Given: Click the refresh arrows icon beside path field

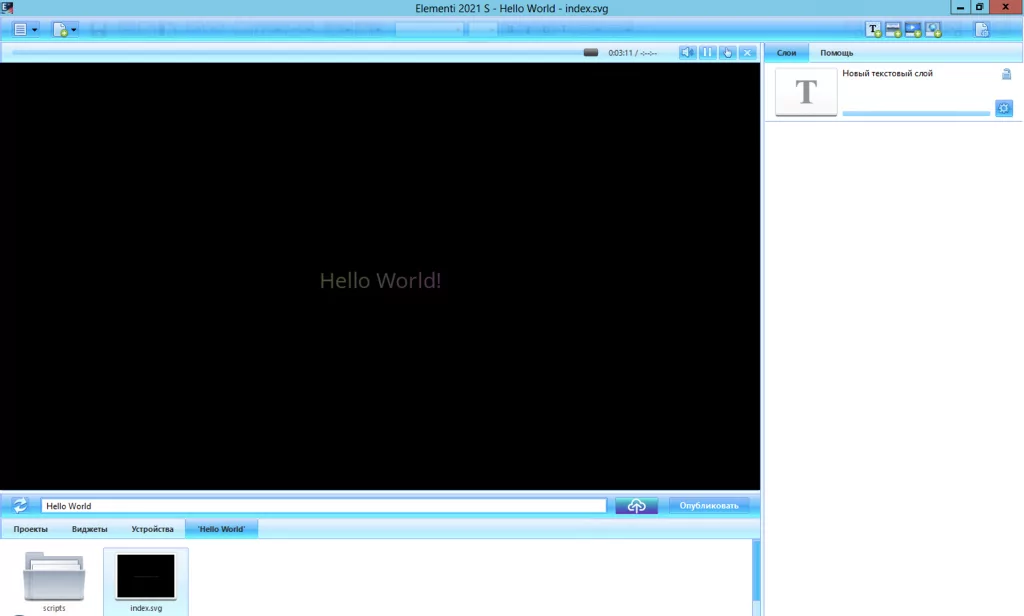Looking at the screenshot, I should [20, 506].
